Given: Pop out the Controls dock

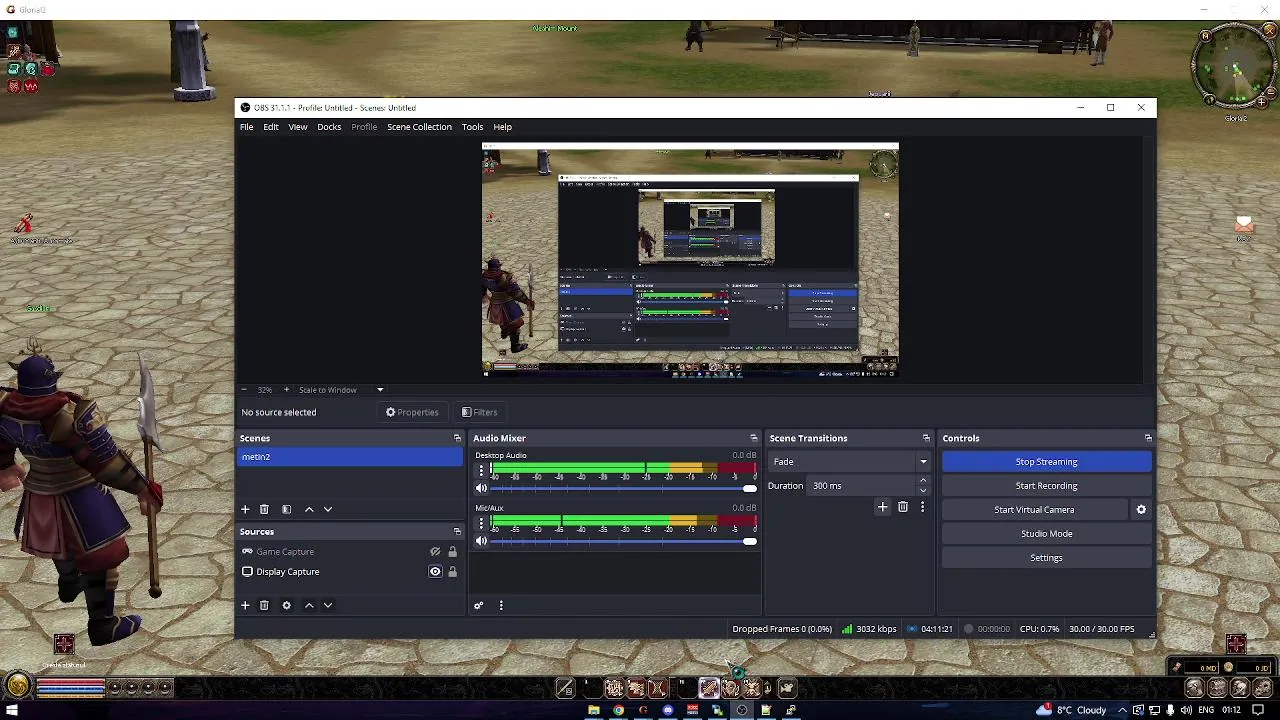Looking at the screenshot, I should [x=1148, y=438].
